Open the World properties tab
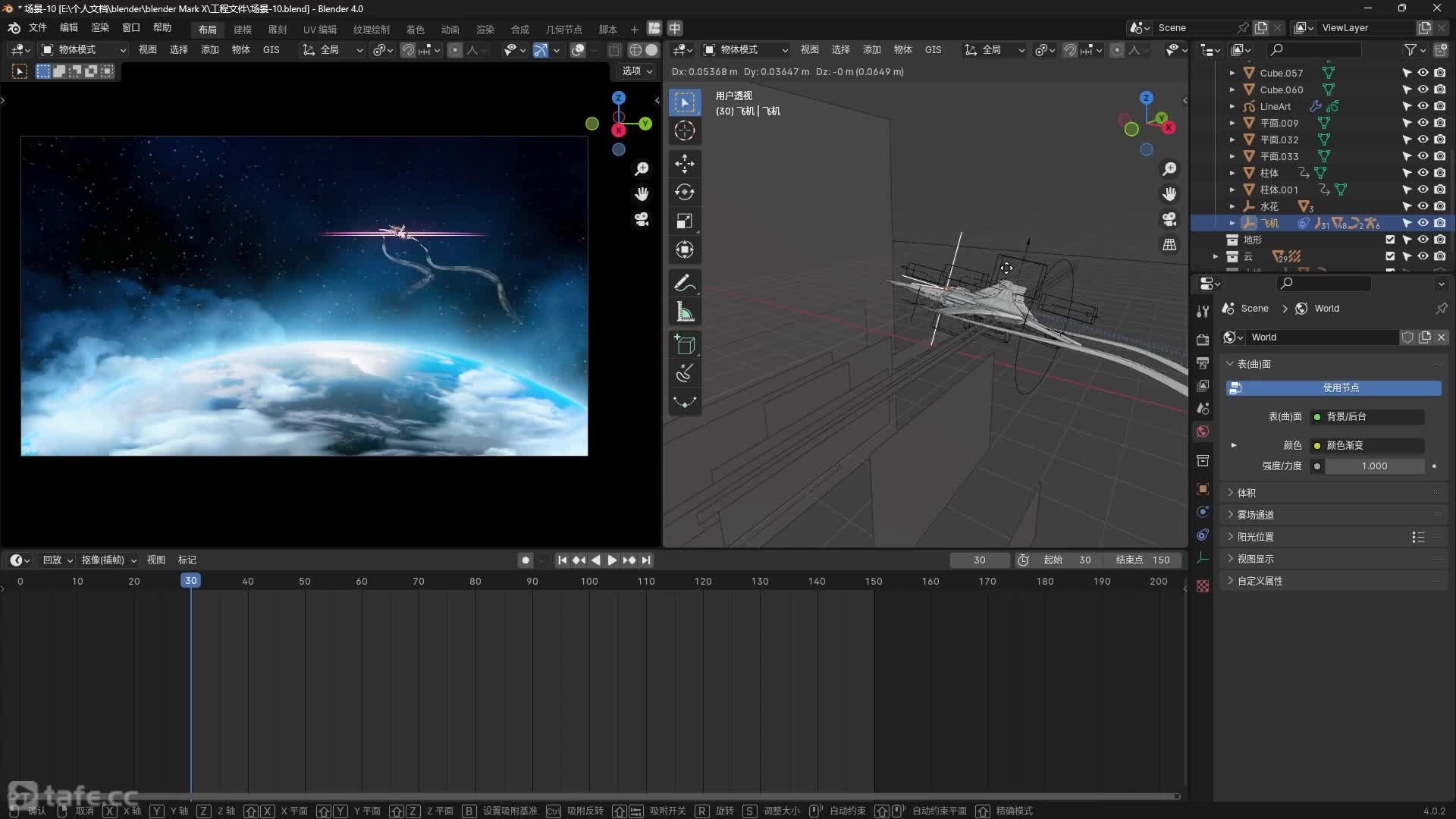Viewport: 1456px width, 819px height. pos(1203,431)
